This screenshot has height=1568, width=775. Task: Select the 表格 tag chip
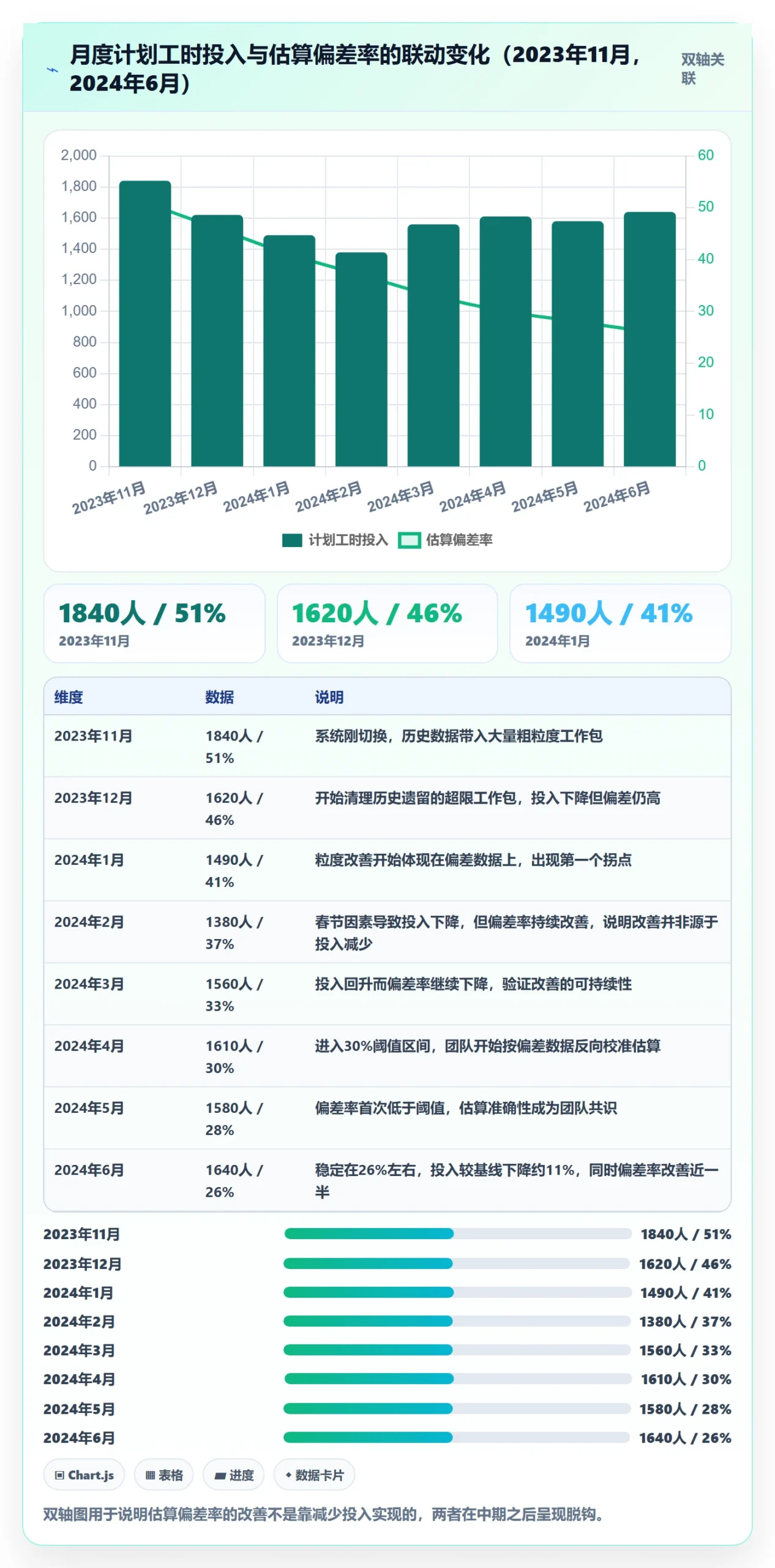click(x=164, y=1475)
